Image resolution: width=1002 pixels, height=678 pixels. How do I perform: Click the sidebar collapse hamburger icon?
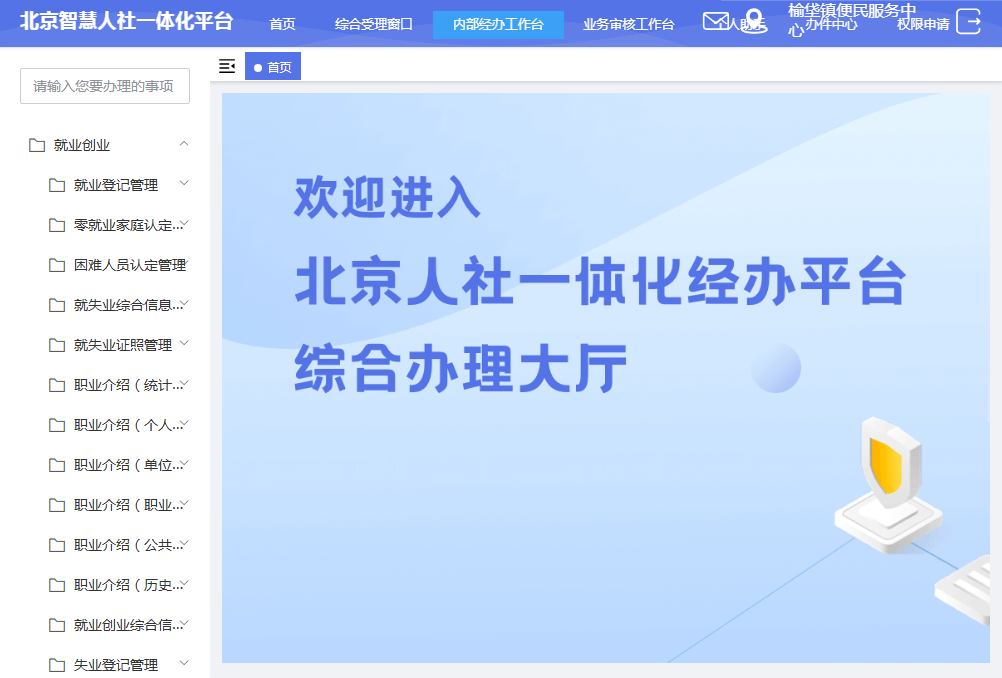click(x=227, y=66)
